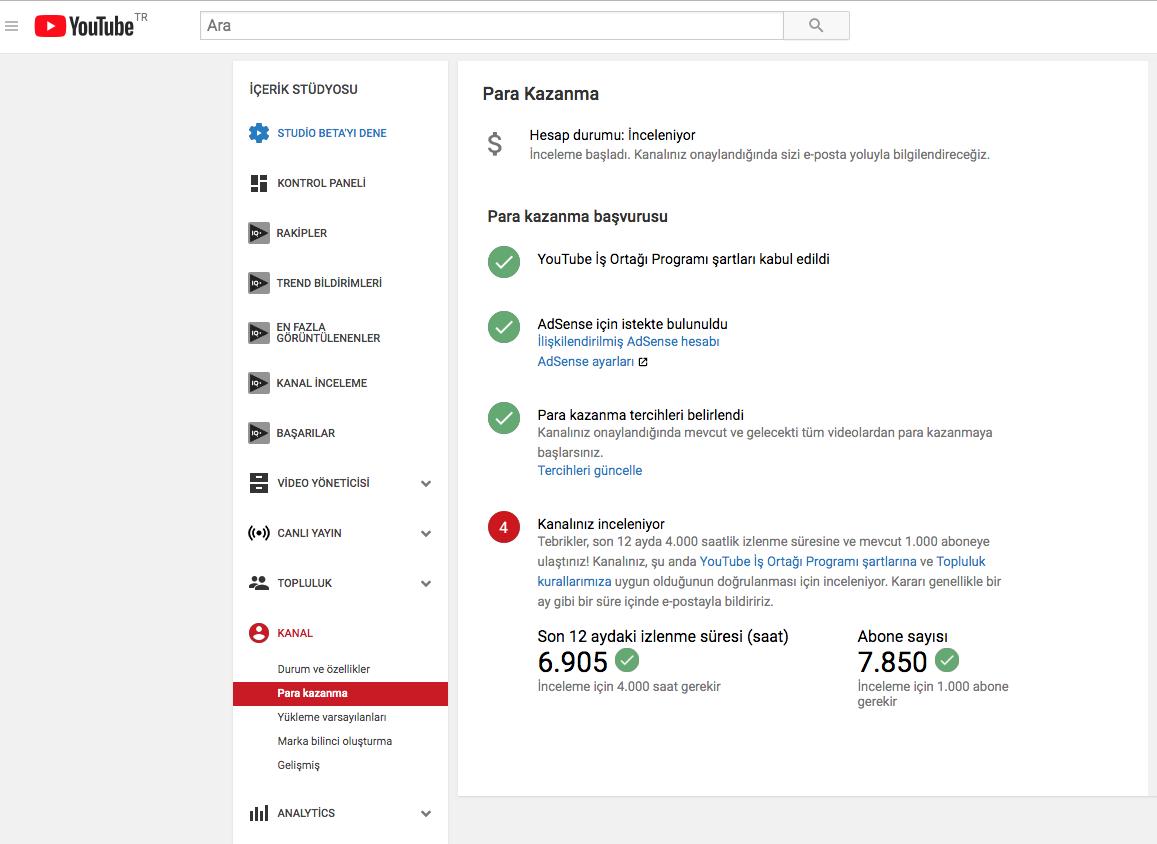Screen dimensions: 1157x844
Task: Click the En Fazla Görüntülenenler IQ icon
Action: pos(259,333)
